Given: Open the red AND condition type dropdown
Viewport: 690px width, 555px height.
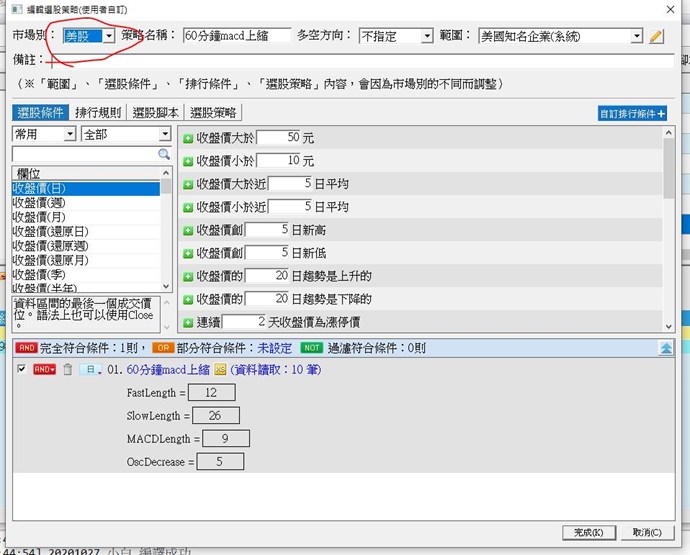Looking at the screenshot, I should tap(46, 370).
